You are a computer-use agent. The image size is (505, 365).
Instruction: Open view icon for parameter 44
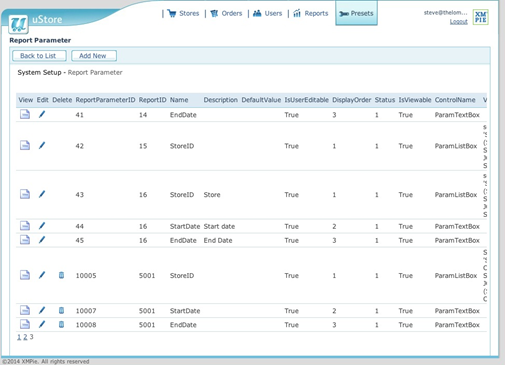tap(25, 226)
